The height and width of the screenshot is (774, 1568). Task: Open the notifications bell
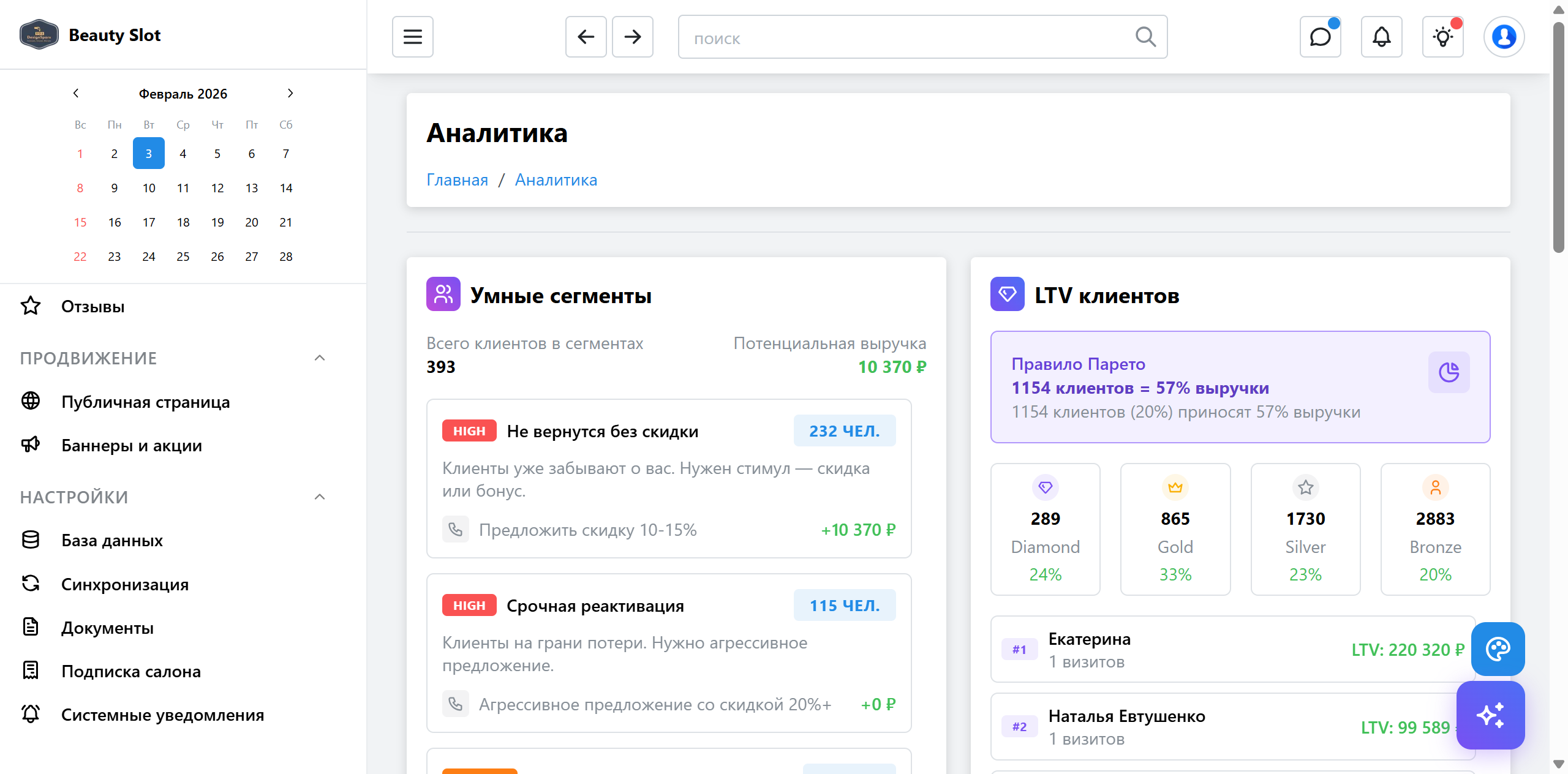1381,37
